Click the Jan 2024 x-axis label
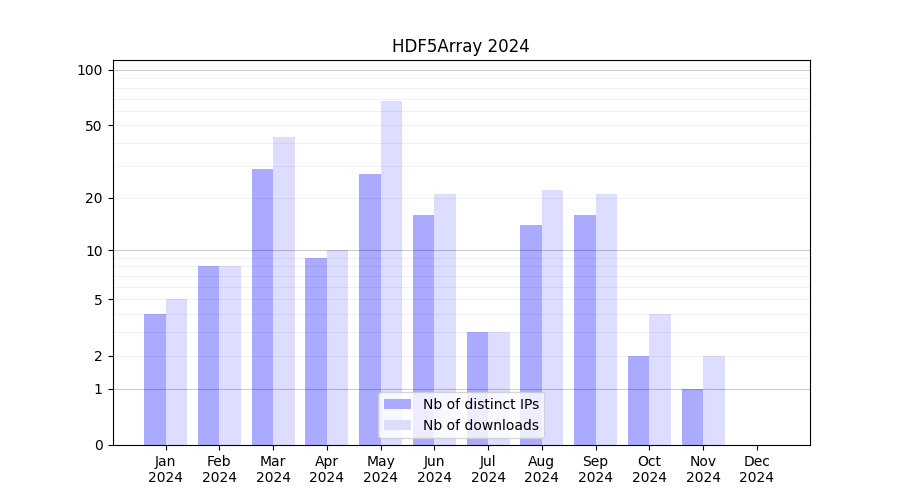This screenshot has height=500, width=900. (x=165, y=469)
